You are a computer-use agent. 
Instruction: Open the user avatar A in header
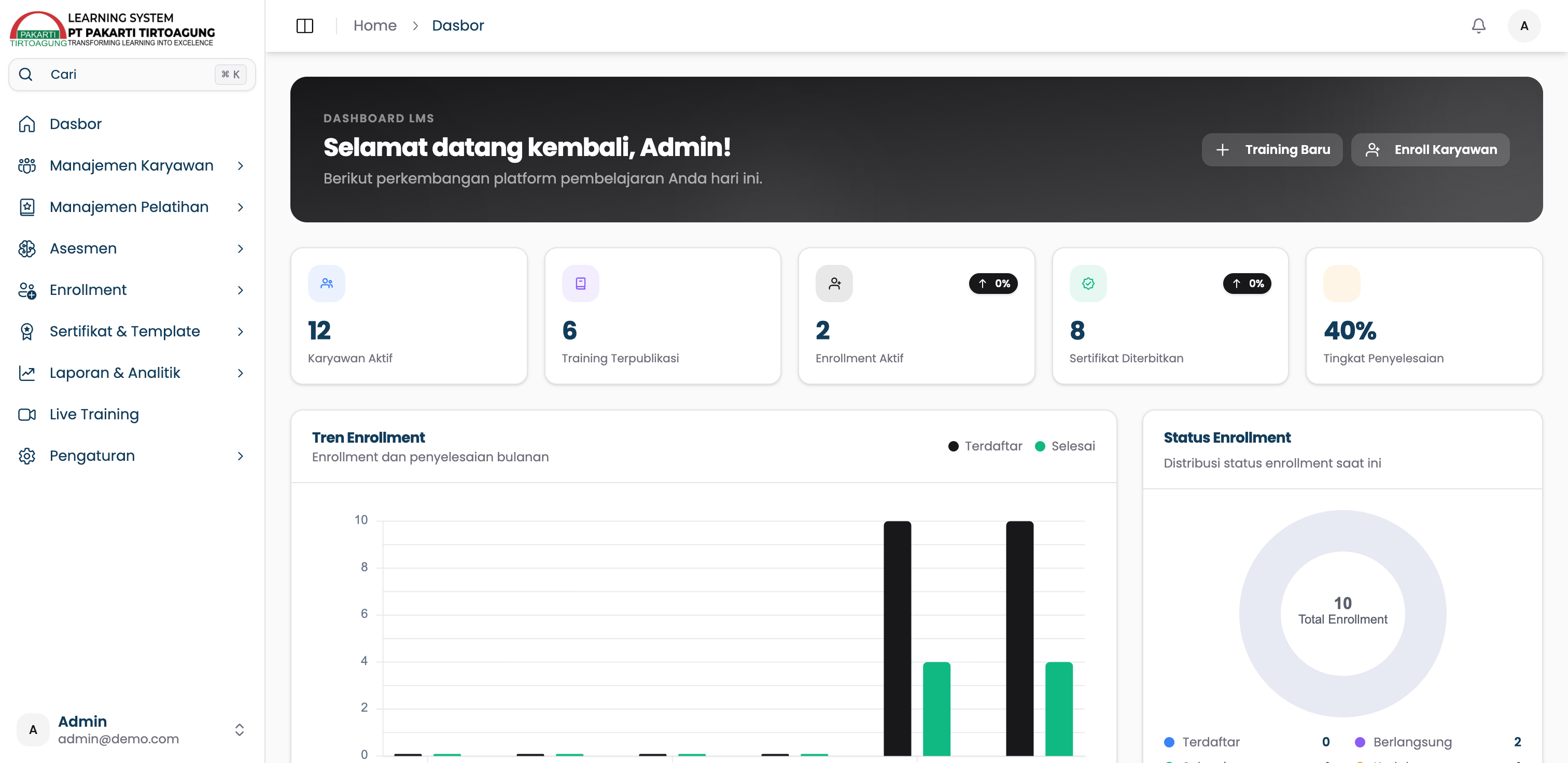coord(1524,25)
